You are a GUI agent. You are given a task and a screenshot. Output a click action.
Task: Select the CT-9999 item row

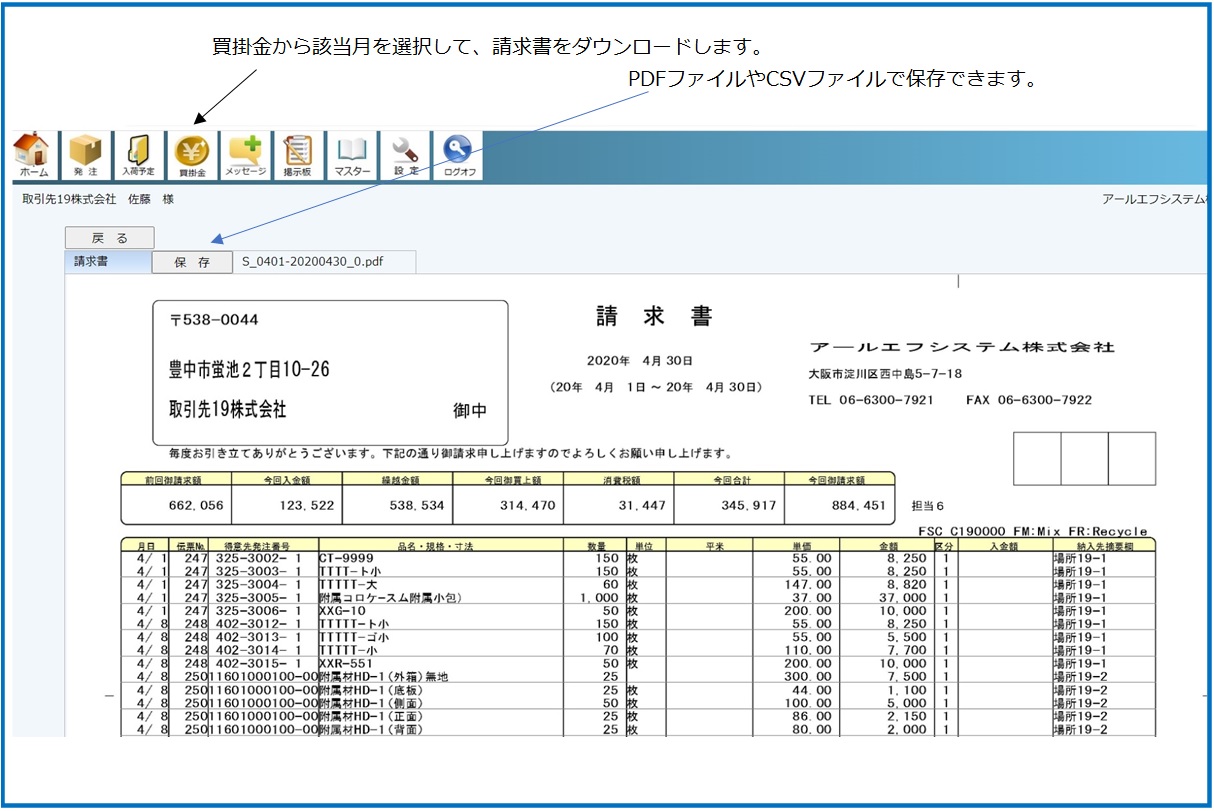(x=347, y=557)
